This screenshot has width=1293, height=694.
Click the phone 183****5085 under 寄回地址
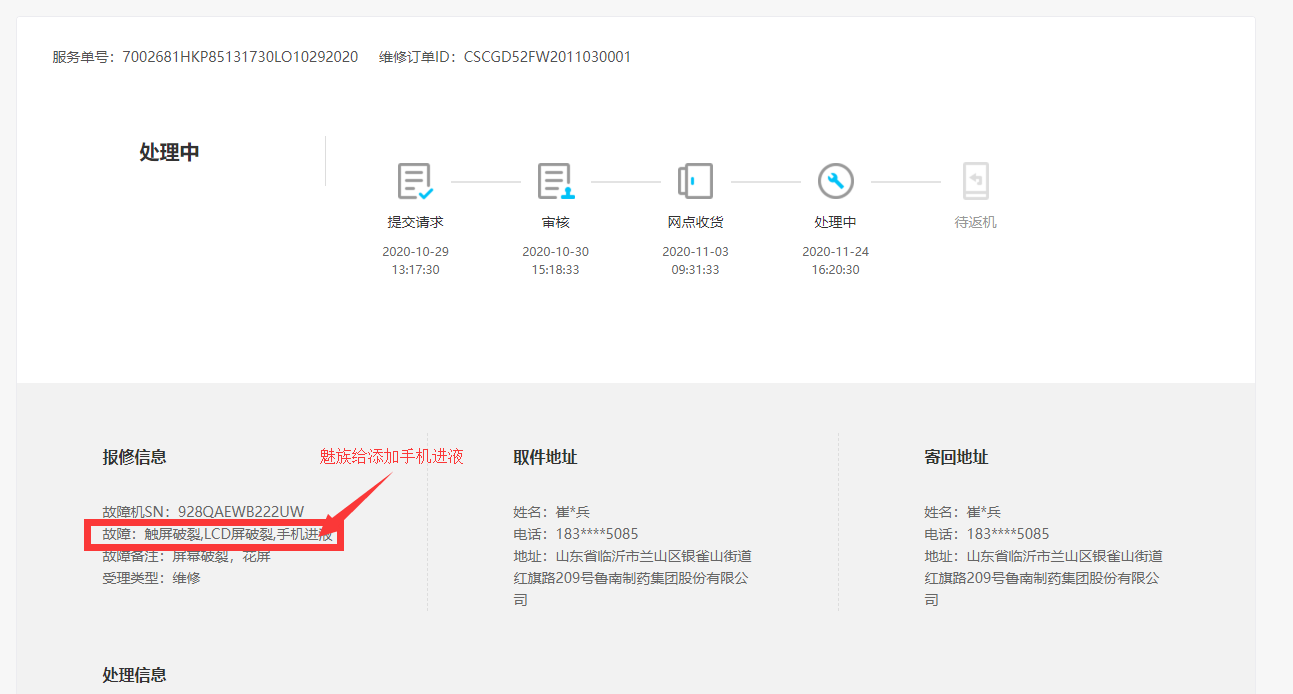(x=1008, y=534)
